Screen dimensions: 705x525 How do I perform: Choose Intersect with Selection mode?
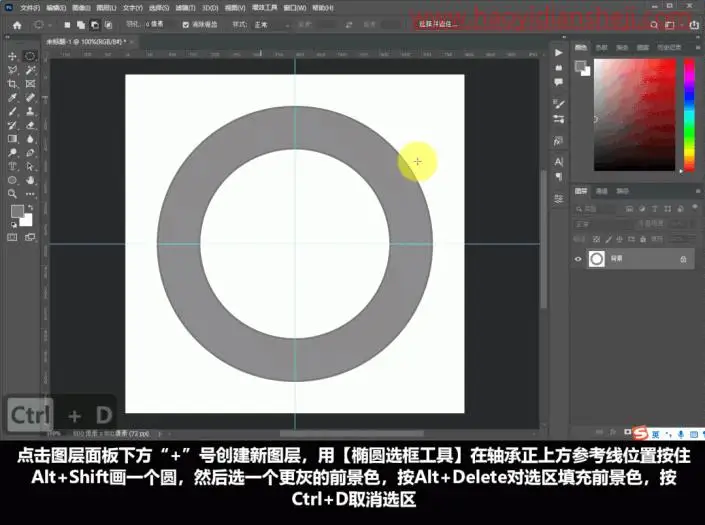pos(109,25)
